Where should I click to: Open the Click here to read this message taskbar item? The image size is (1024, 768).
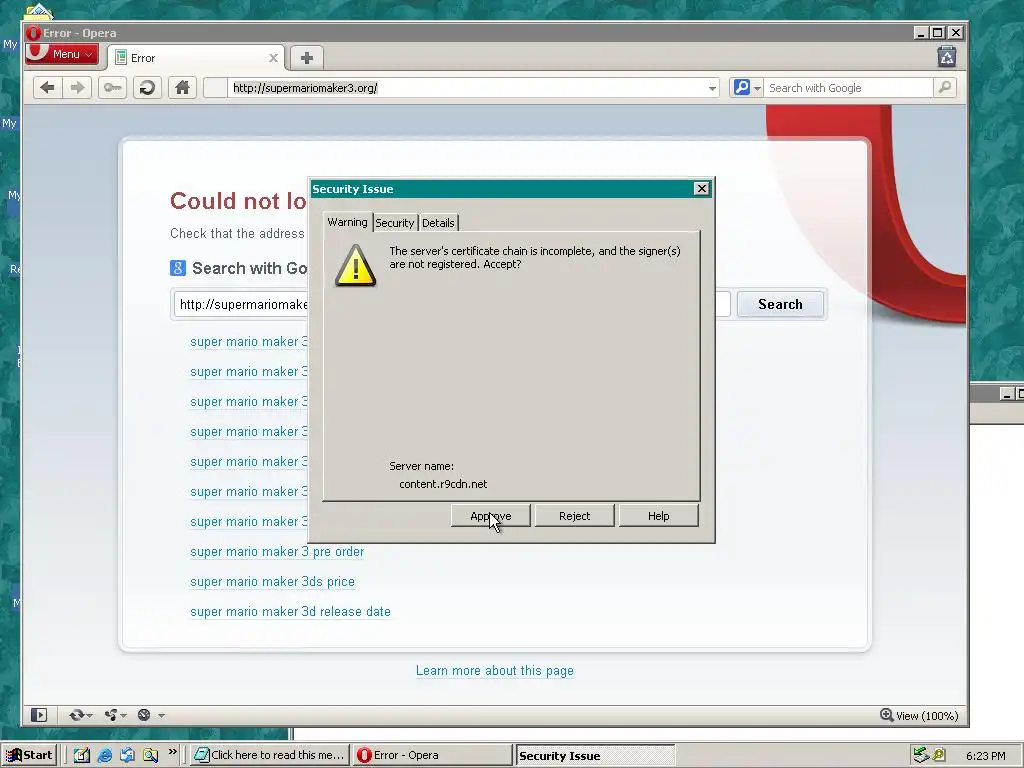tap(269, 756)
